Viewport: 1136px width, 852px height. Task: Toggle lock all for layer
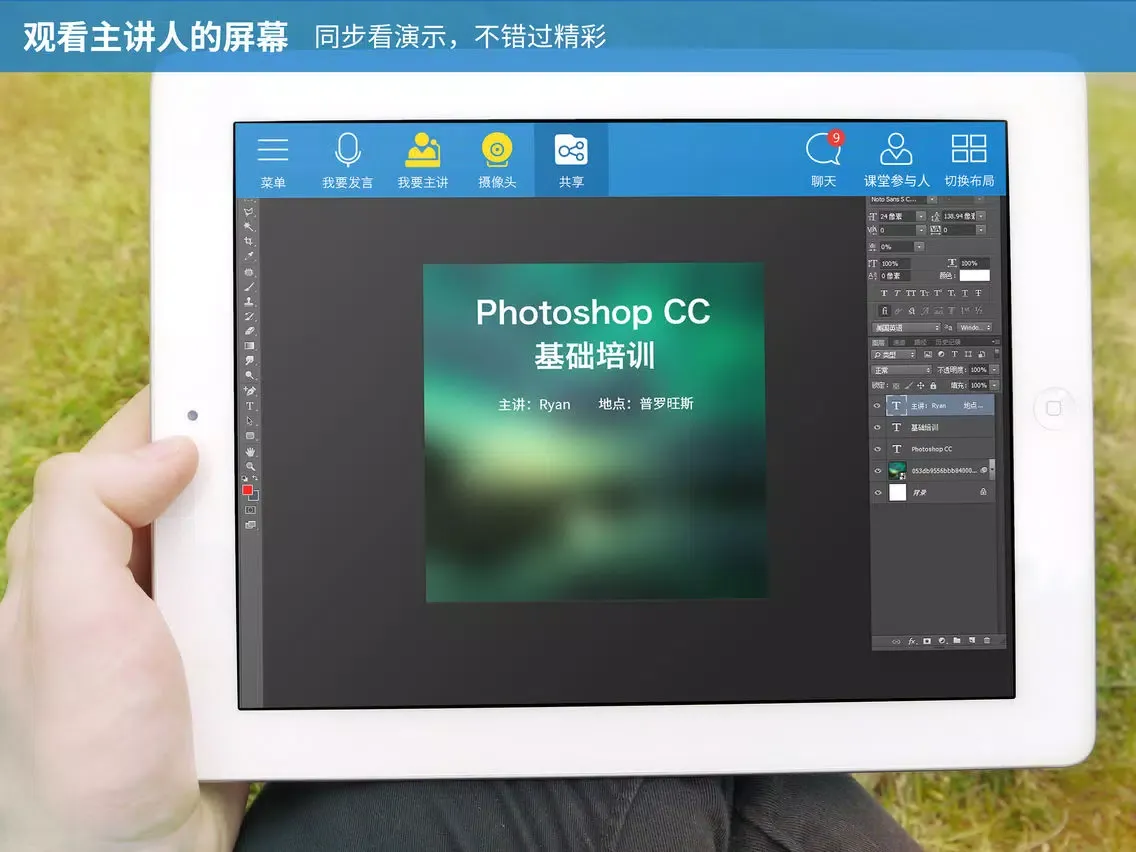pos(933,385)
